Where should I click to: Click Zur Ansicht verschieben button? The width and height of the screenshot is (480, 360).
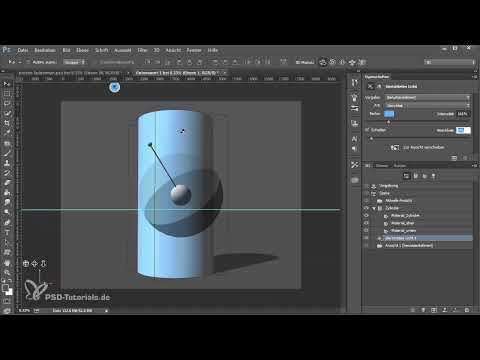coord(418,147)
